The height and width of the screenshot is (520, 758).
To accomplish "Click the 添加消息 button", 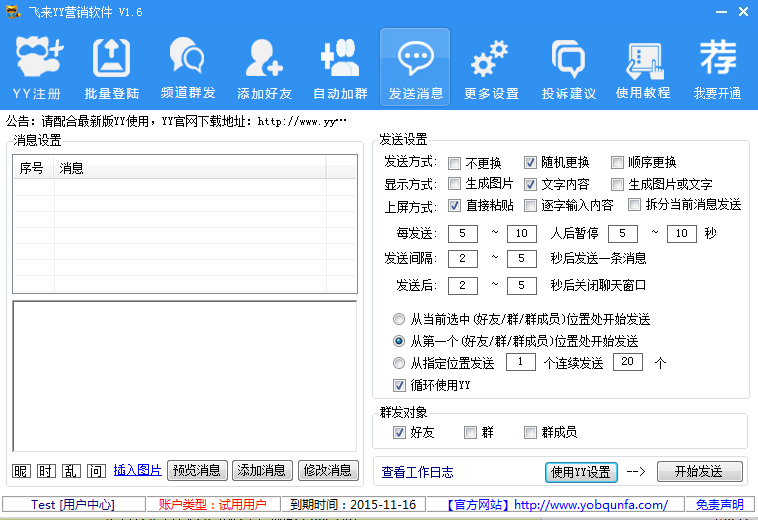I will (x=262, y=470).
